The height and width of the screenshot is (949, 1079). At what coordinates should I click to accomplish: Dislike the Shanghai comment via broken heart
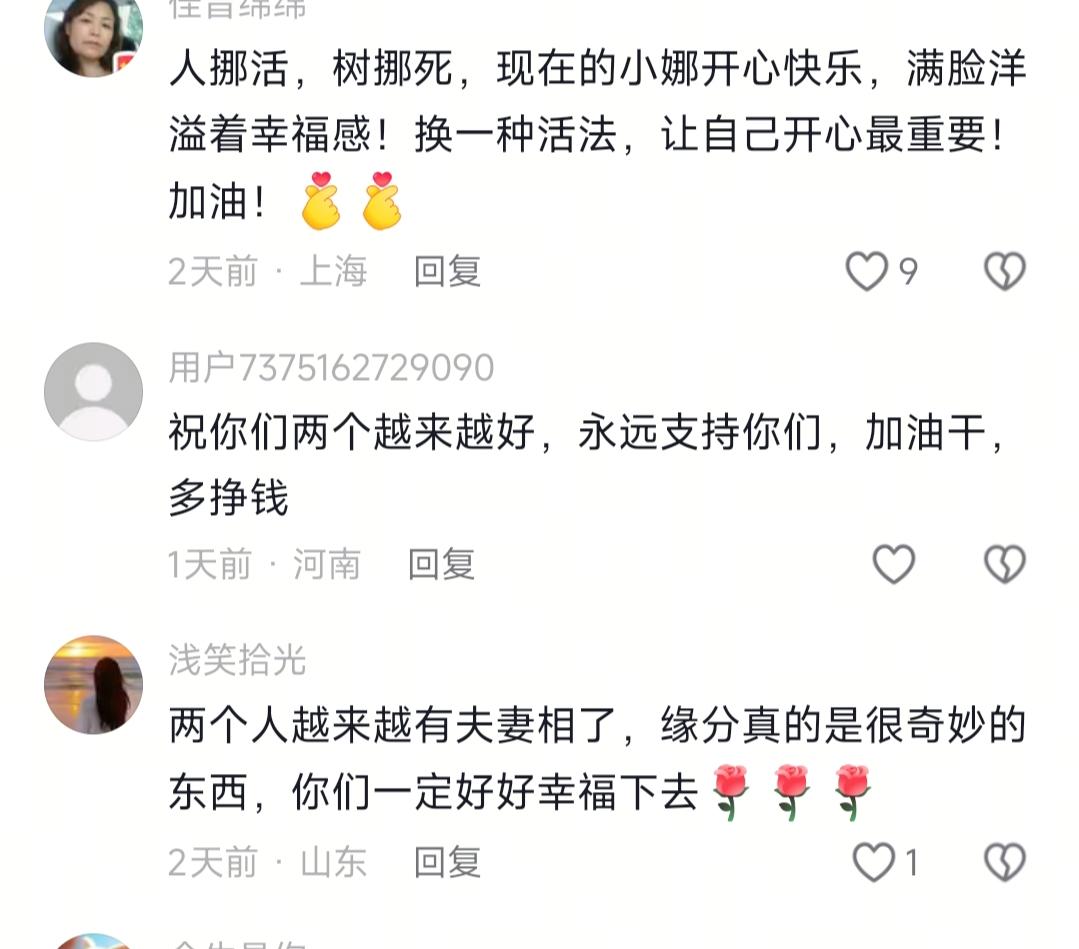click(1005, 270)
